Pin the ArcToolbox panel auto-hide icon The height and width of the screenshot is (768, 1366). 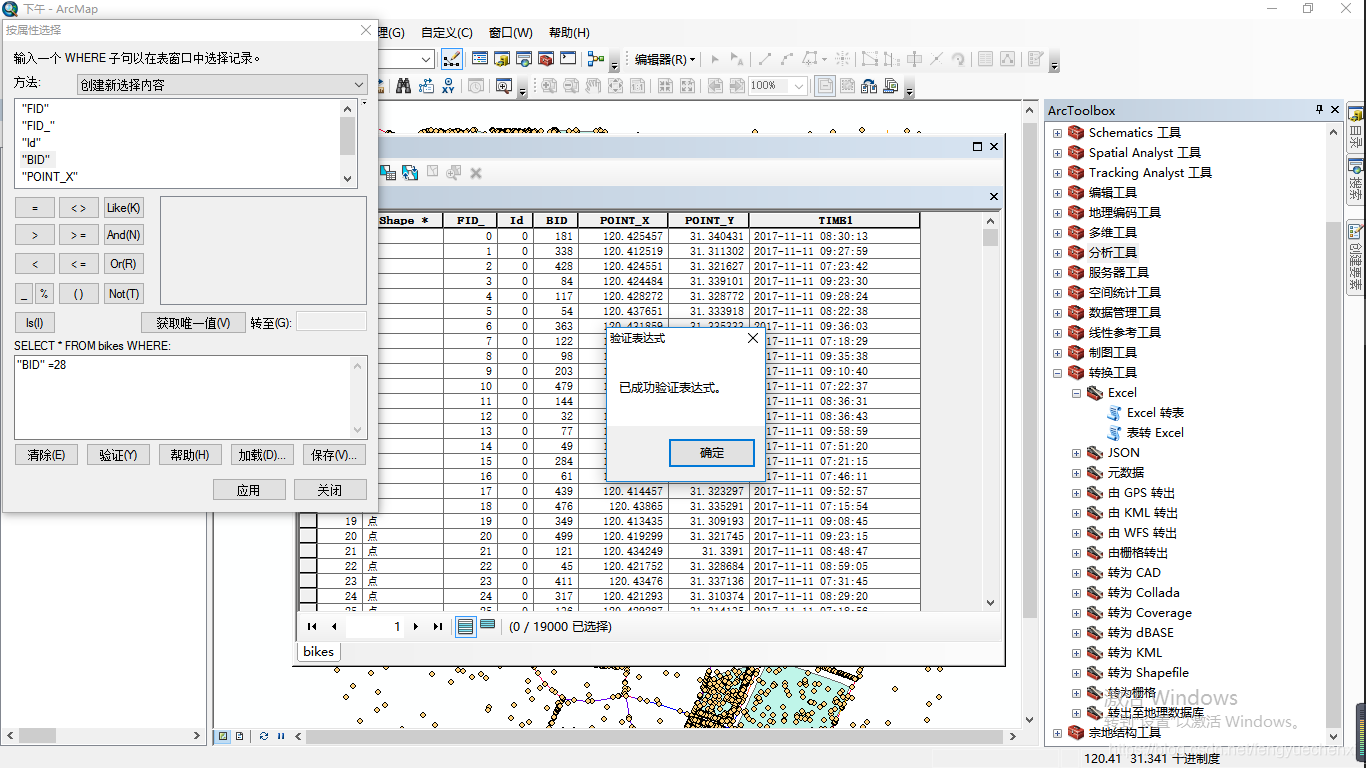tap(1319, 110)
